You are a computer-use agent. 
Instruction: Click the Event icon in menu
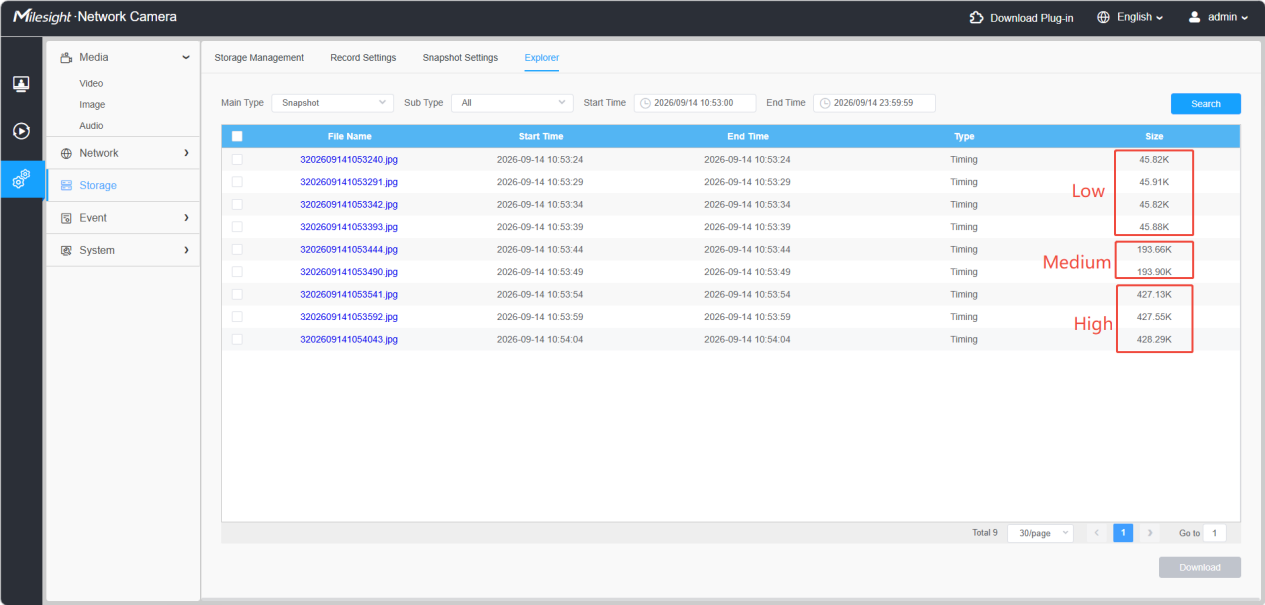pos(67,218)
